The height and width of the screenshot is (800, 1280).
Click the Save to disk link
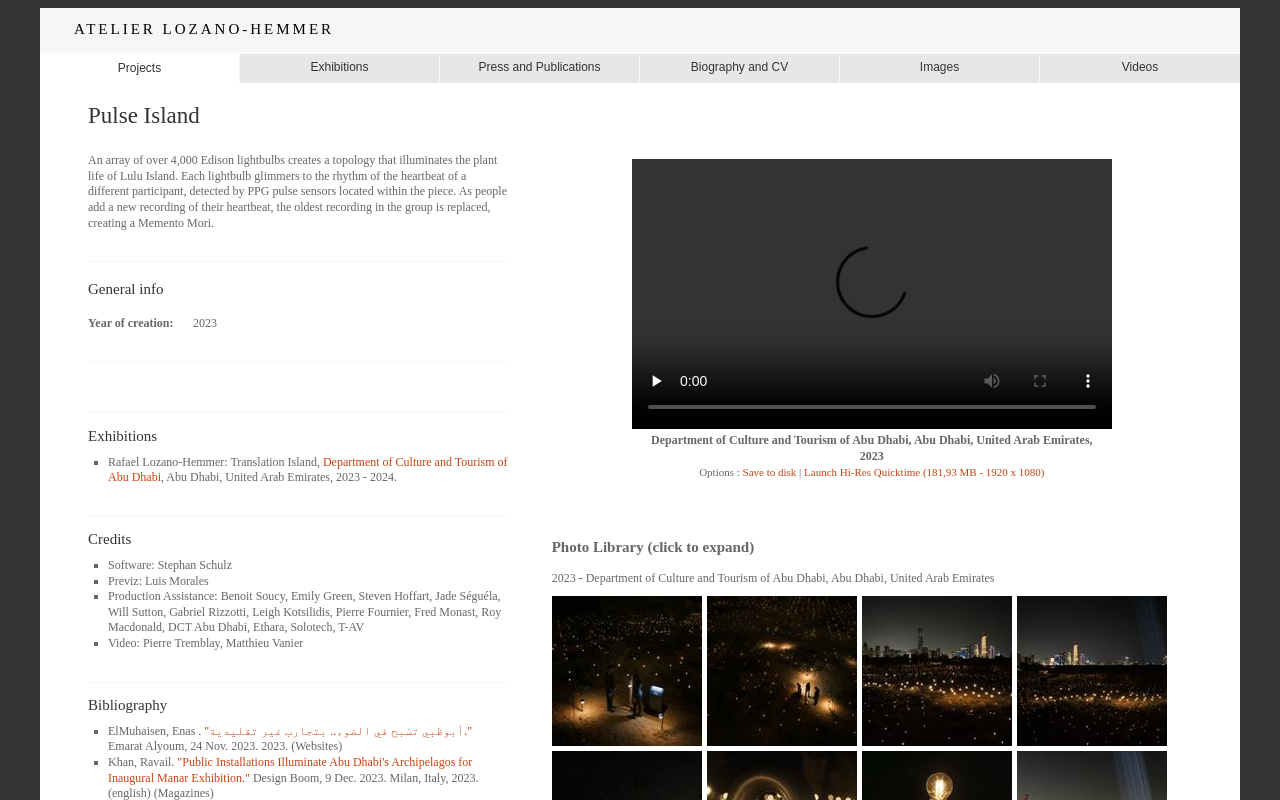tap(769, 472)
